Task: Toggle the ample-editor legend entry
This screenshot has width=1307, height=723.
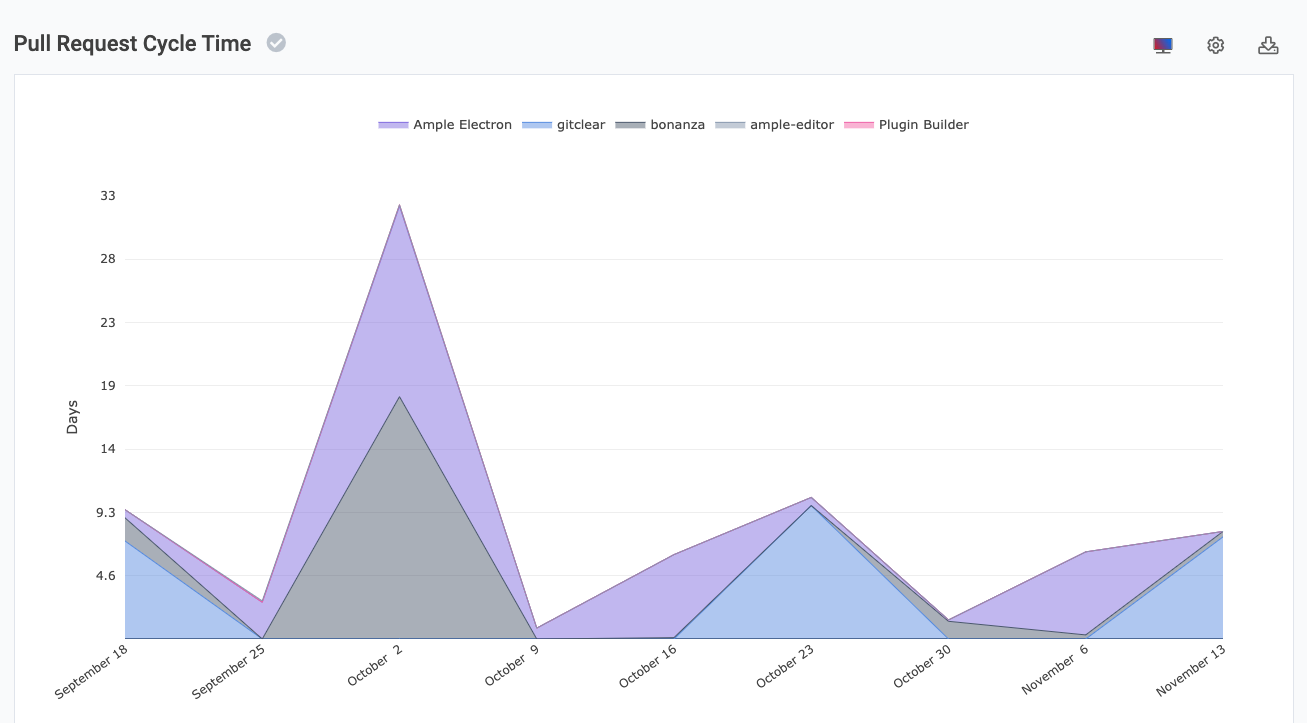Action: point(791,125)
